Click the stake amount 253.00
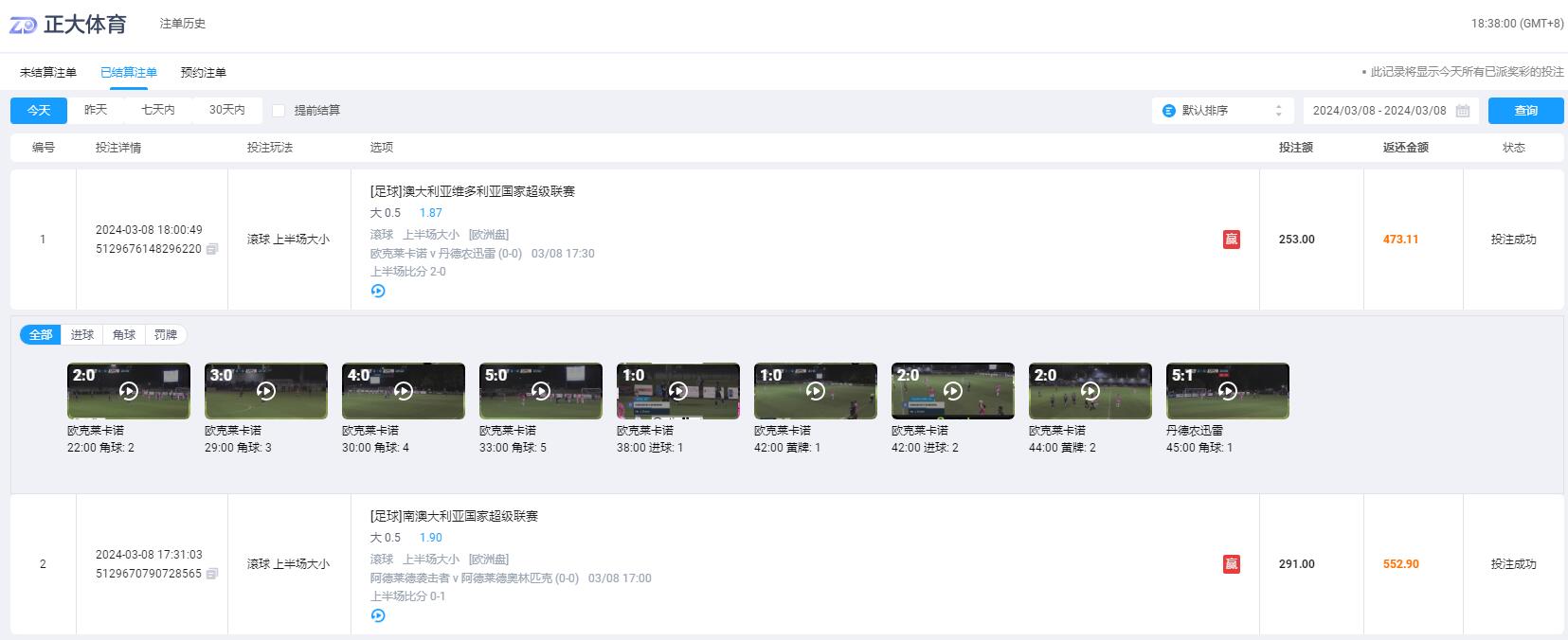The image size is (1568, 640). [x=1297, y=240]
